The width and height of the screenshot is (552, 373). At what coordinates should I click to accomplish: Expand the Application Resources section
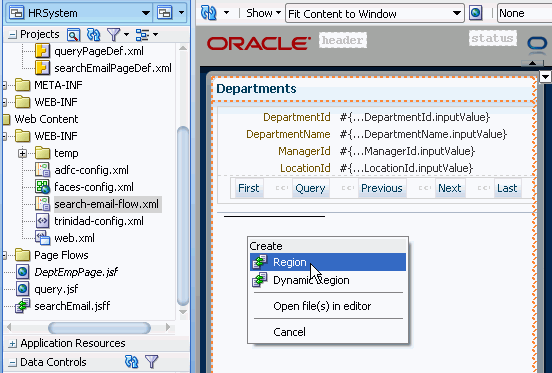tap(12, 343)
